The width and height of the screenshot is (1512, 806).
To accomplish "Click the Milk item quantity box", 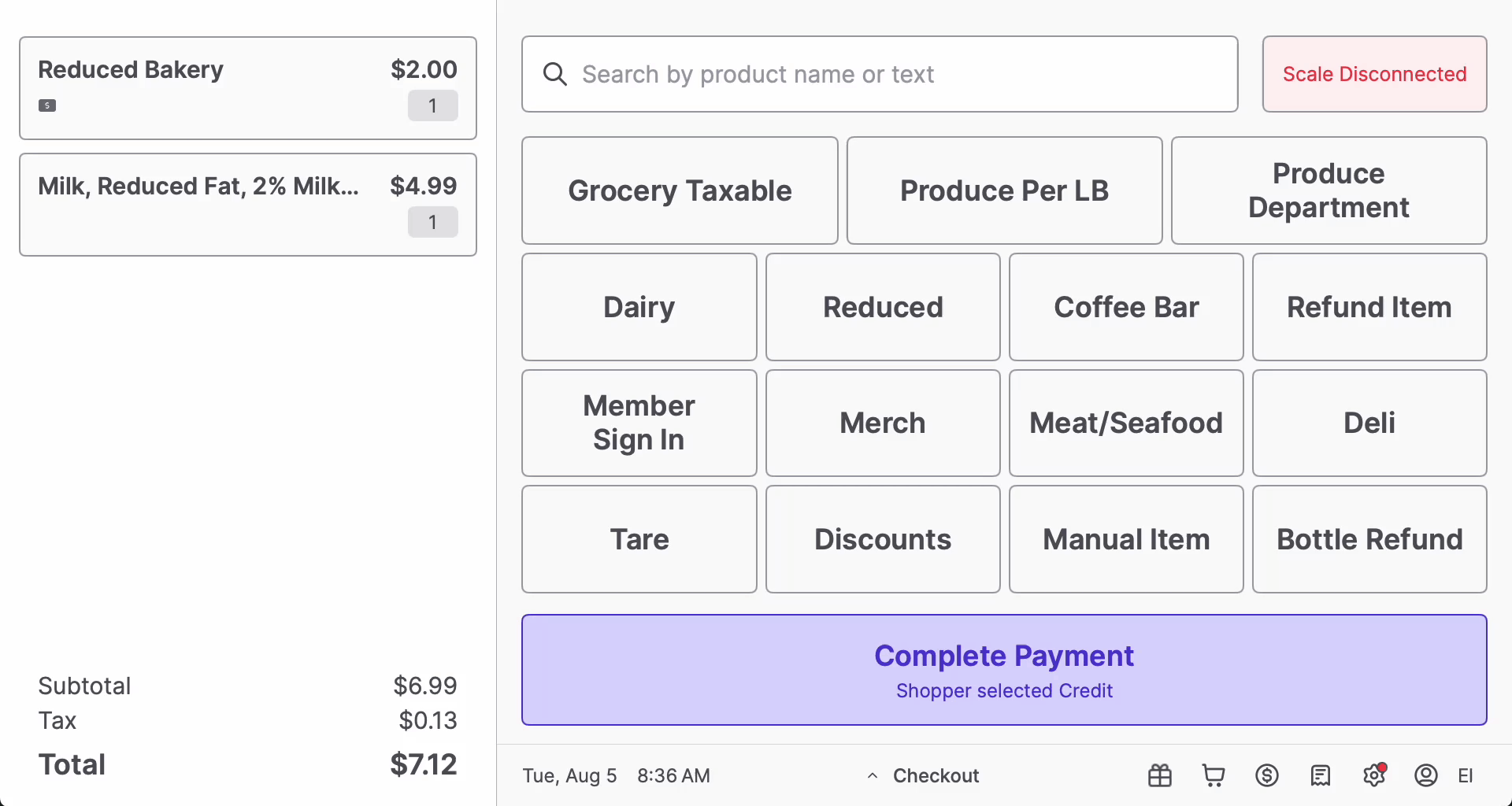I will [432, 222].
